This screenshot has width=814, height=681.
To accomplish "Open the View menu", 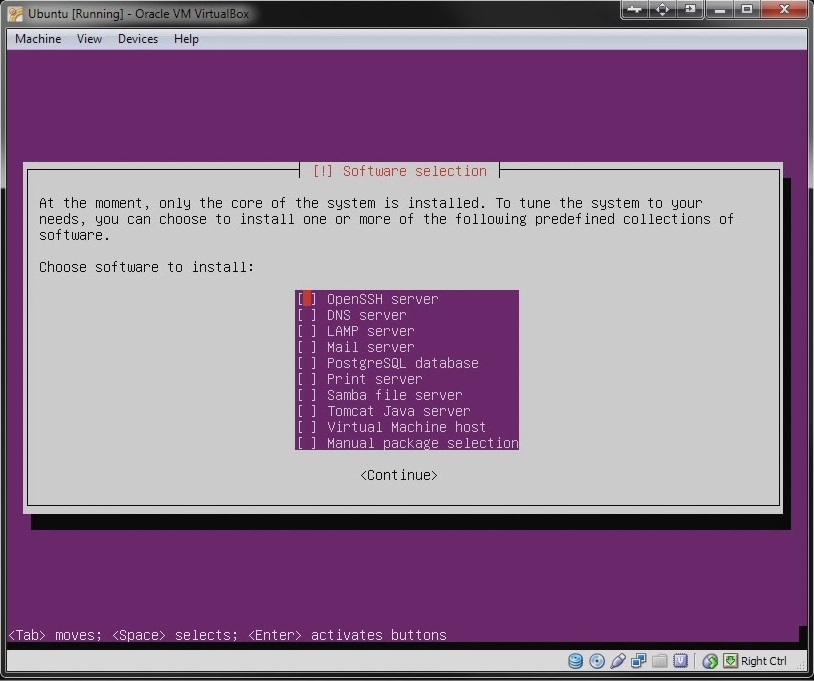I will [x=89, y=39].
